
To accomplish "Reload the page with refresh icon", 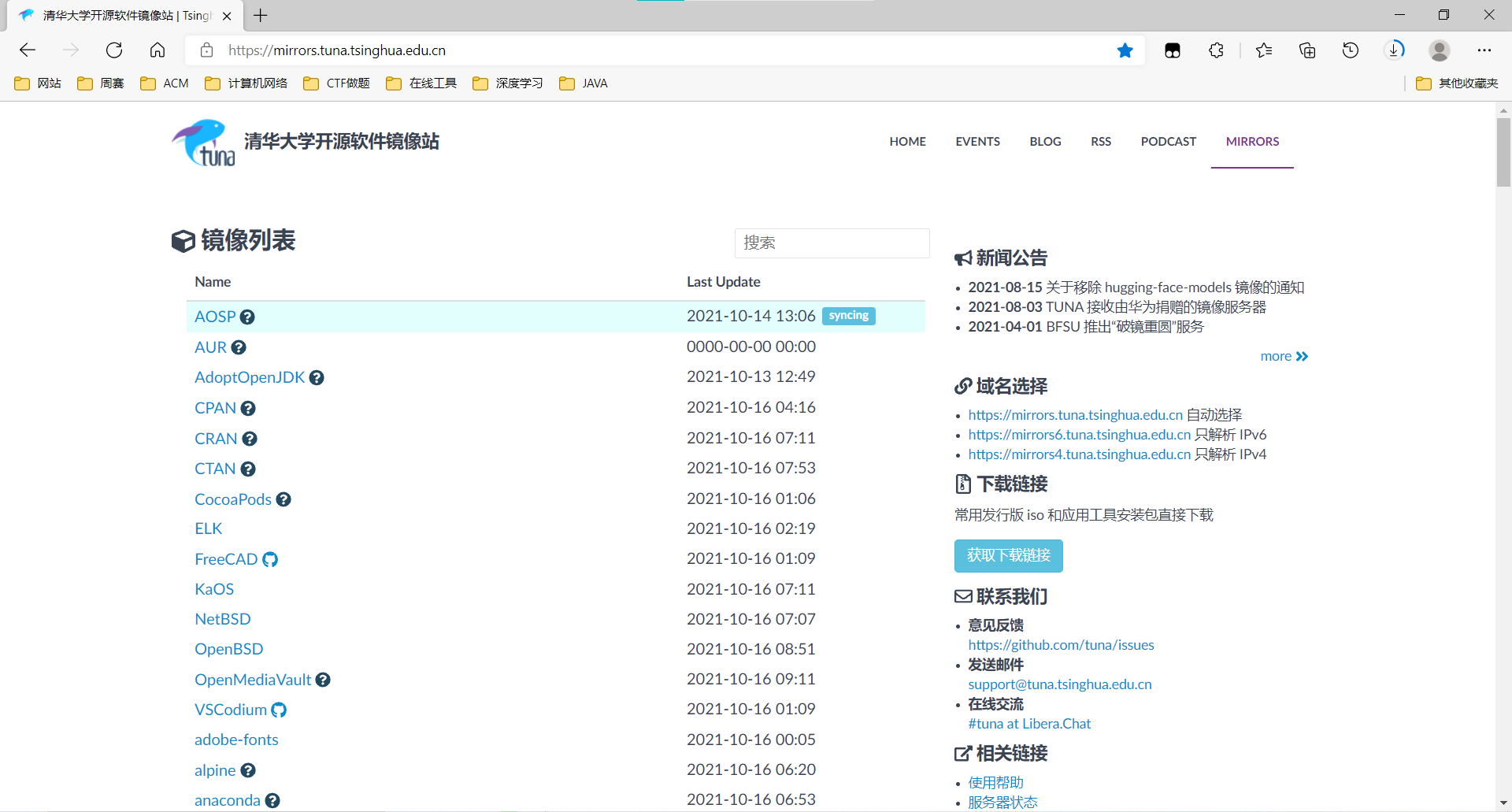I will [114, 50].
